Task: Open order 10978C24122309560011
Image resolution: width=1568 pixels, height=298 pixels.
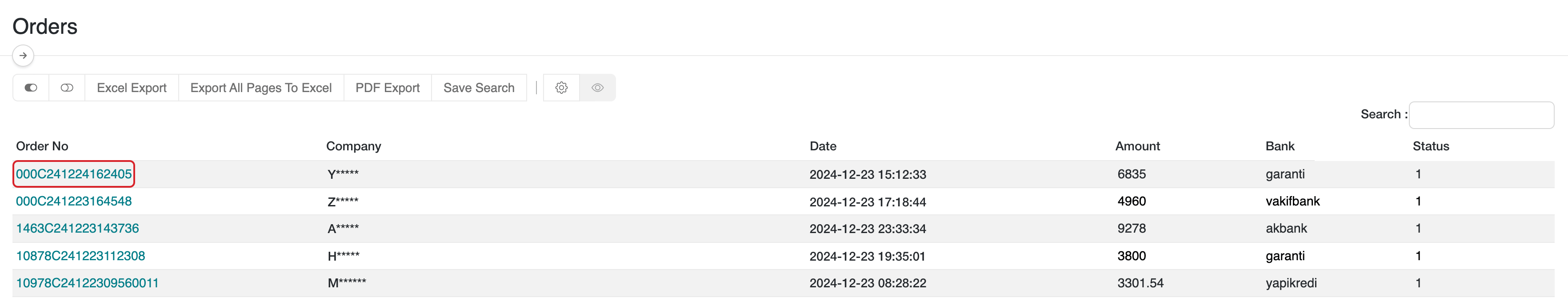Action: tap(87, 283)
